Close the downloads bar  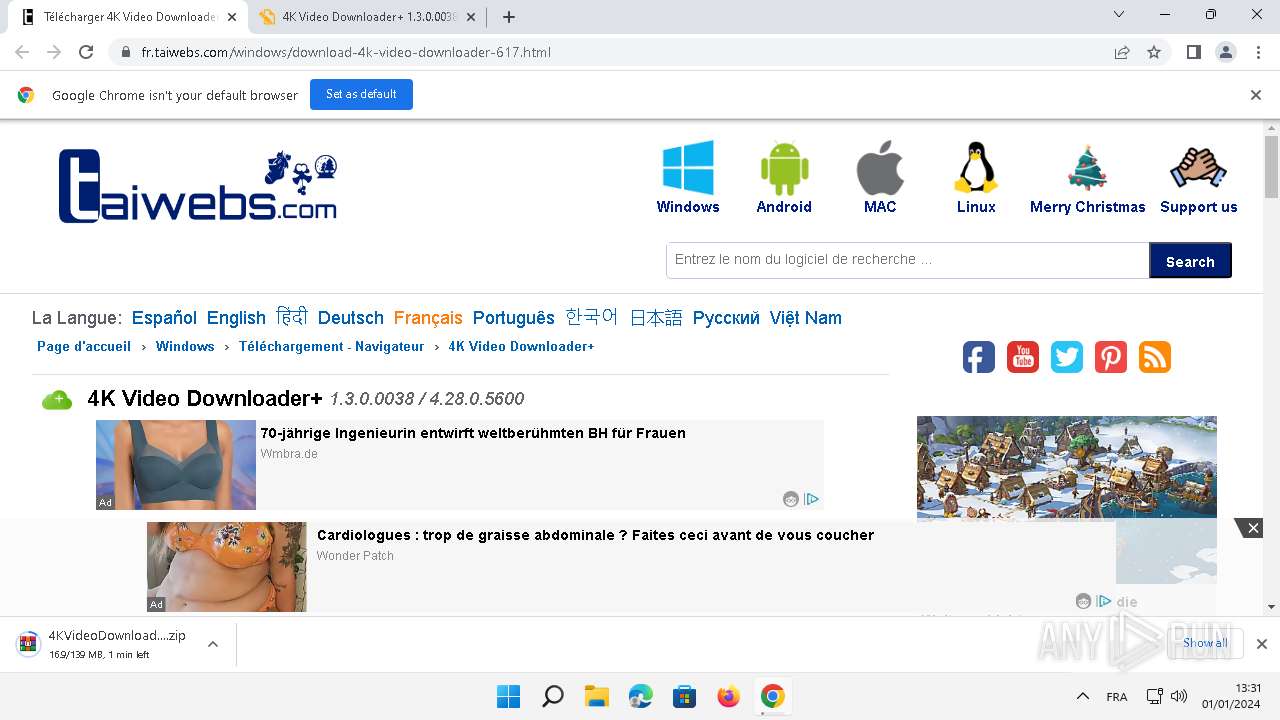pyautogui.click(x=1262, y=644)
